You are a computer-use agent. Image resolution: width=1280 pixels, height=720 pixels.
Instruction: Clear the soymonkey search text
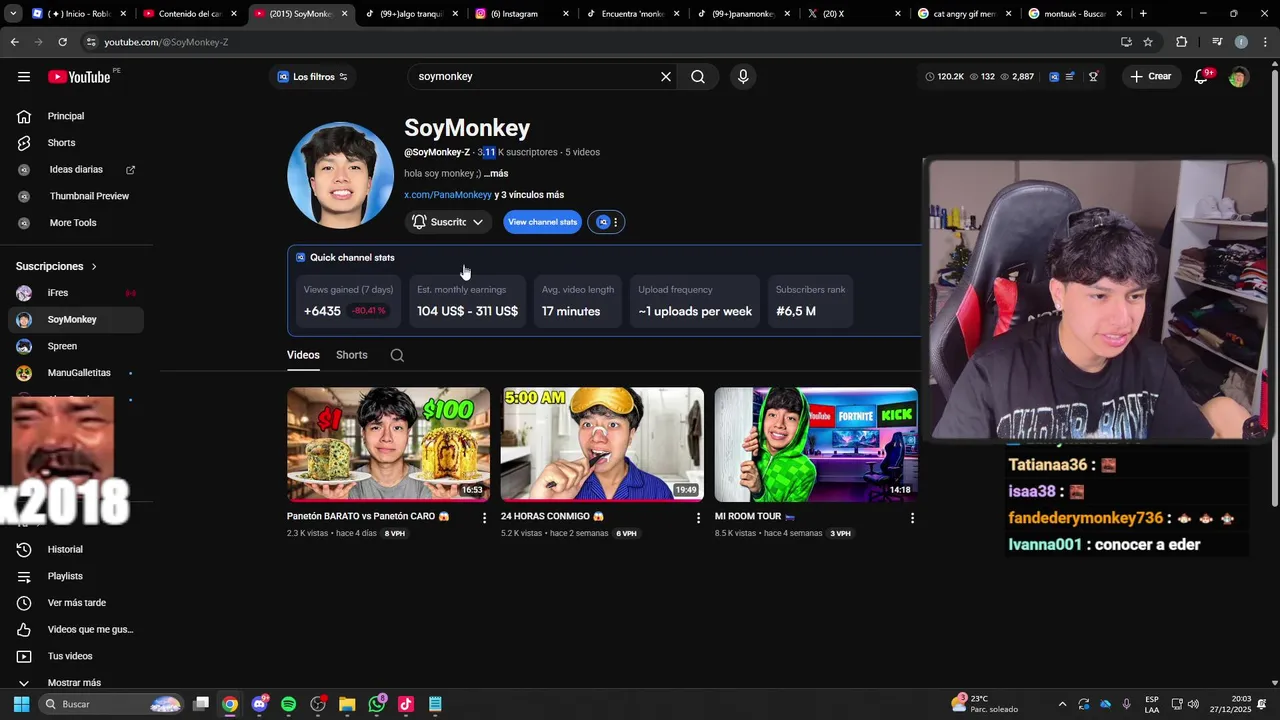point(666,77)
